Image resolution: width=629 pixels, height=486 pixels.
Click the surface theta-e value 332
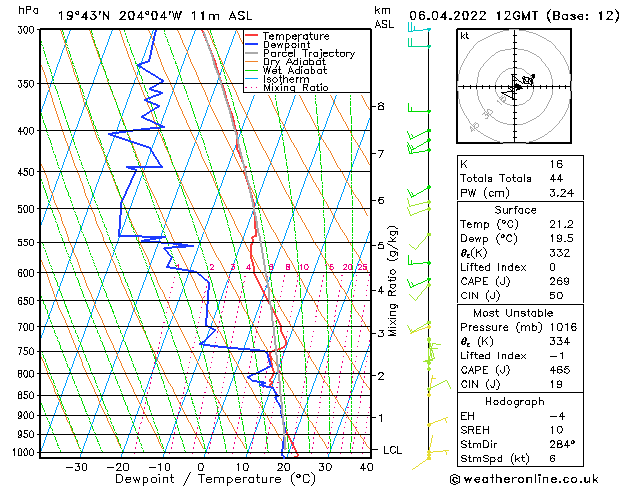click(560, 253)
